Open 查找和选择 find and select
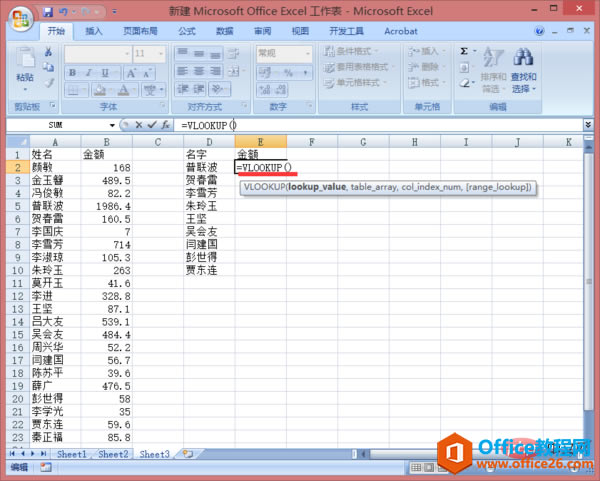The width and height of the screenshot is (600, 481). coord(524,72)
